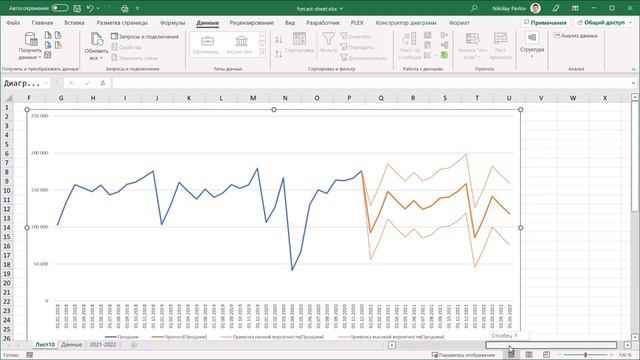Switch to the 2021-2022 sheet tab
Viewport: 640px width, 360px height.
(102, 345)
